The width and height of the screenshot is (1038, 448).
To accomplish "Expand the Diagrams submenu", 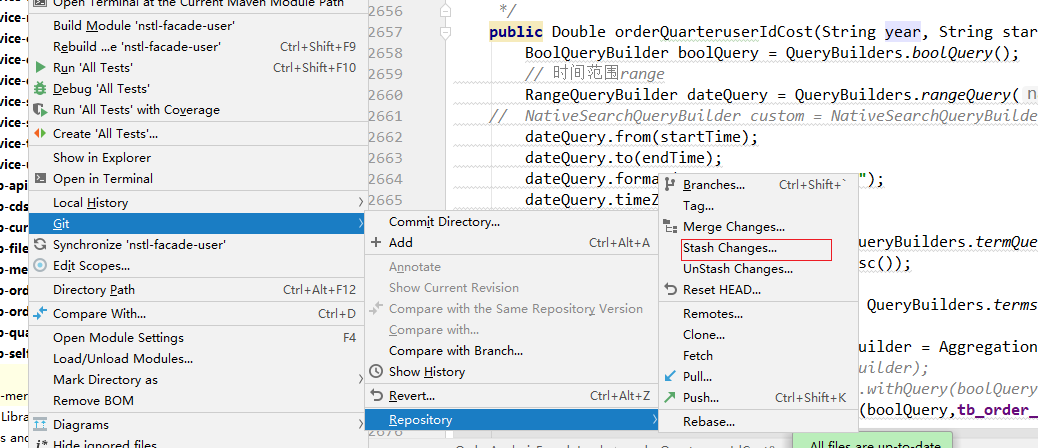I will (199, 425).
